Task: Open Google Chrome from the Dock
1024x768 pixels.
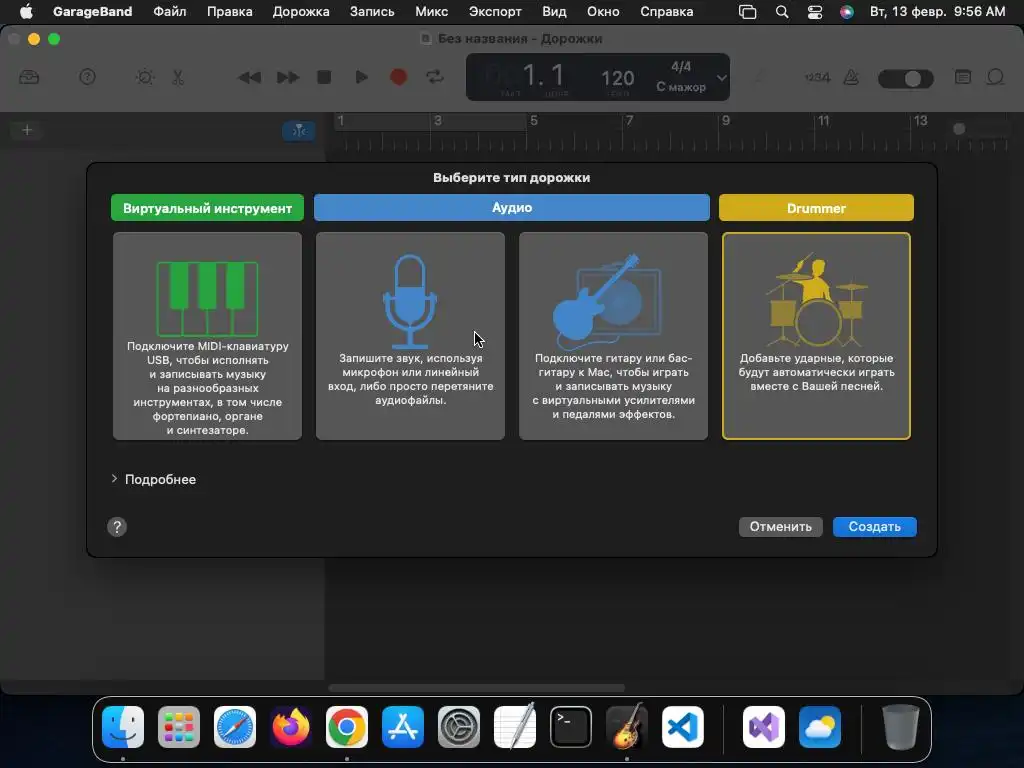Action: (347, 727)
